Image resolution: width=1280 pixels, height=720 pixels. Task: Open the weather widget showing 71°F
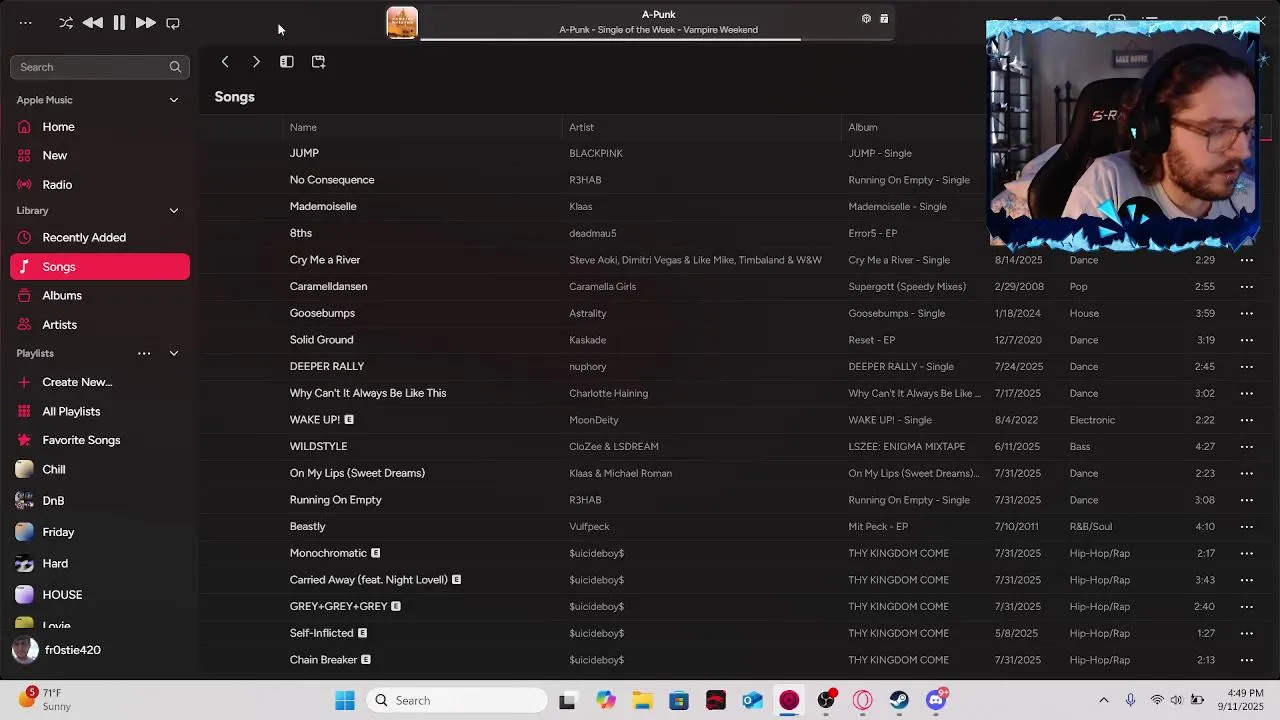pos(45,700)
